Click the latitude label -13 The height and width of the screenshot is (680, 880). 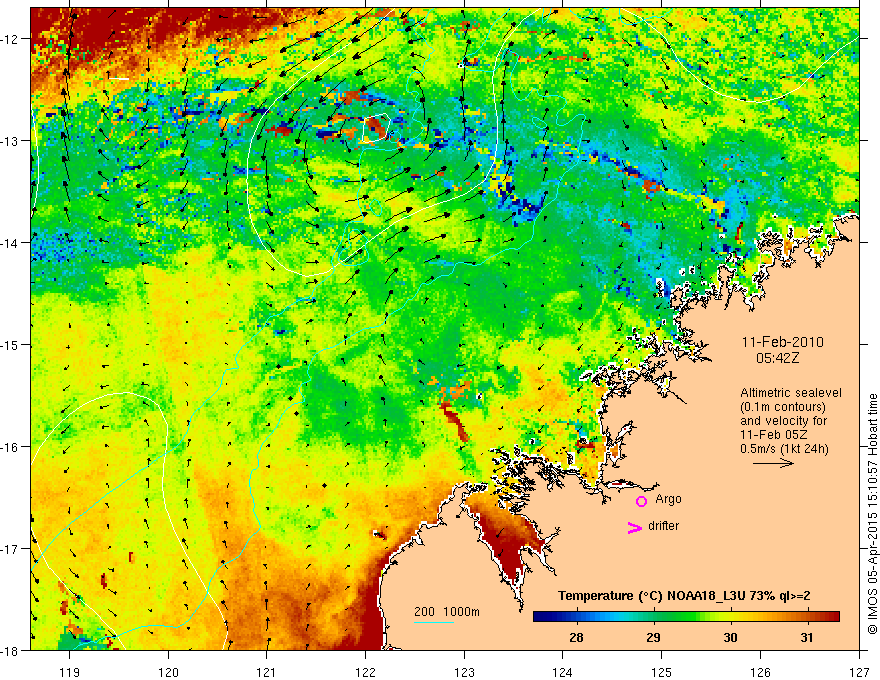(x=11, y=141)
